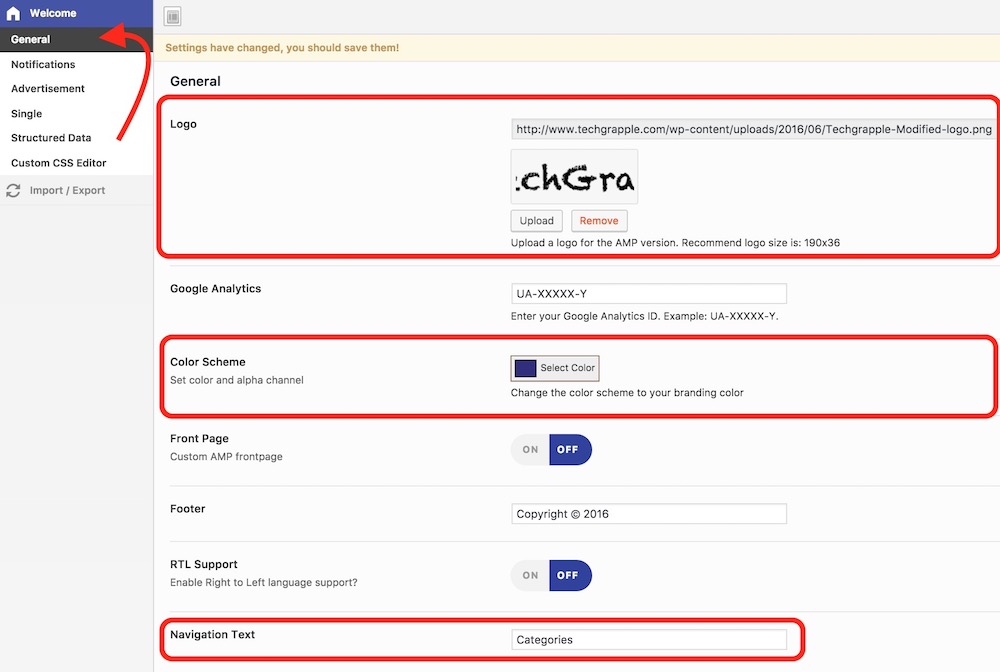Viewport: 1000px width, 672px height.
Task: Click the expand-all options icon in top bar
Action: click(x=173, y=16)
